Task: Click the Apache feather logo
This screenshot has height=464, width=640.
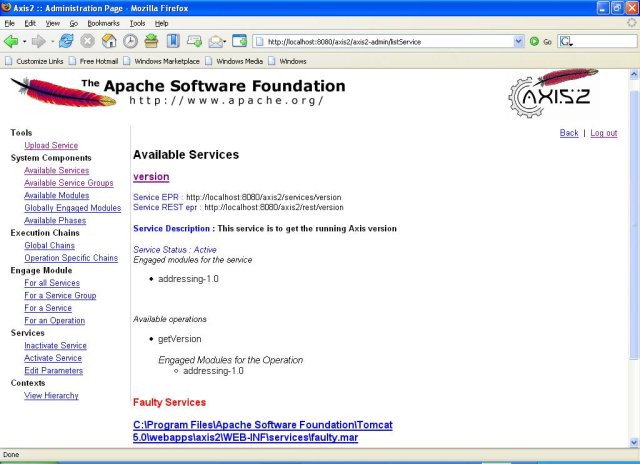Action: coord(64,91)
